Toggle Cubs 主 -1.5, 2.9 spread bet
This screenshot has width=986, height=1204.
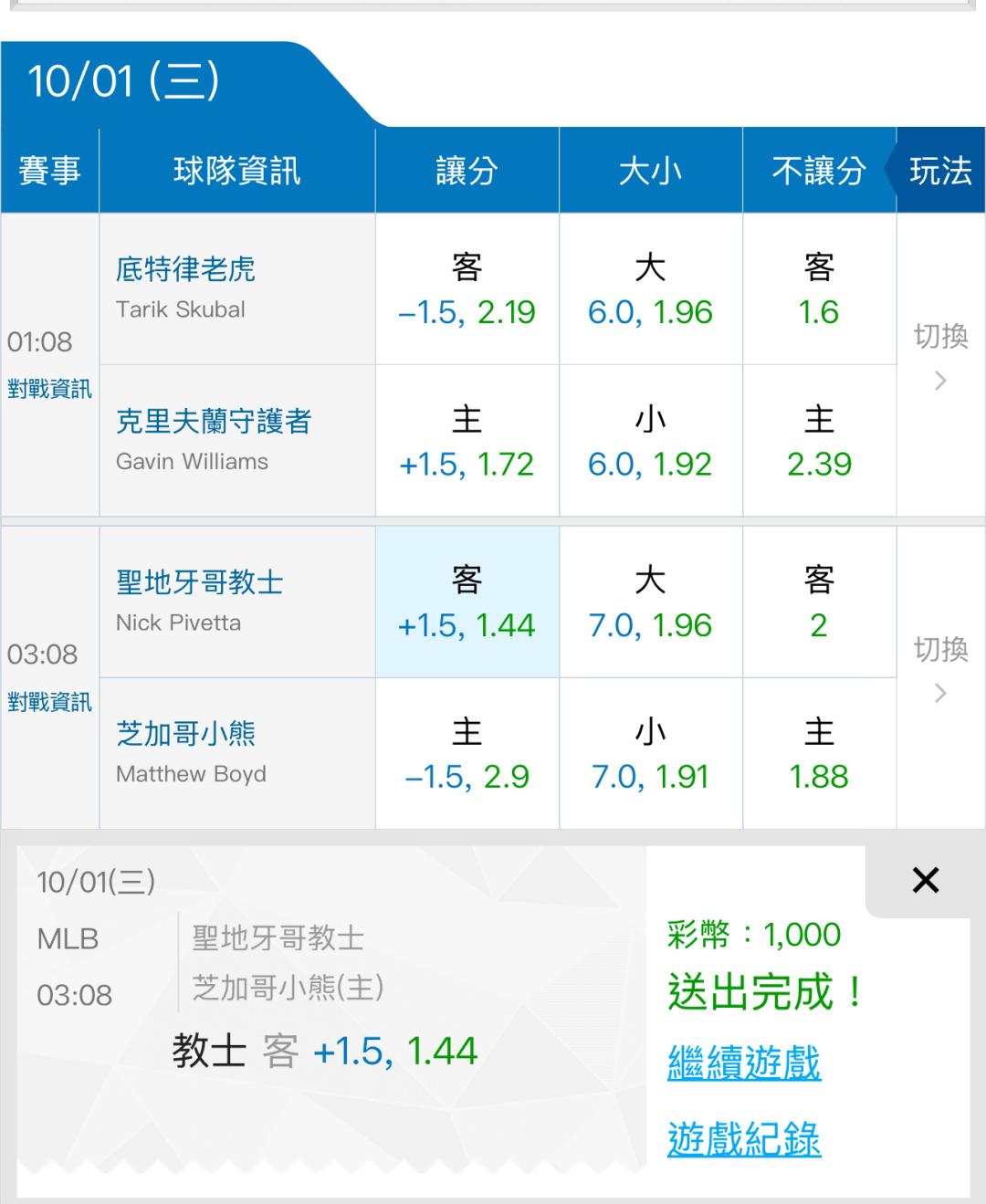[x=467, y=754]
